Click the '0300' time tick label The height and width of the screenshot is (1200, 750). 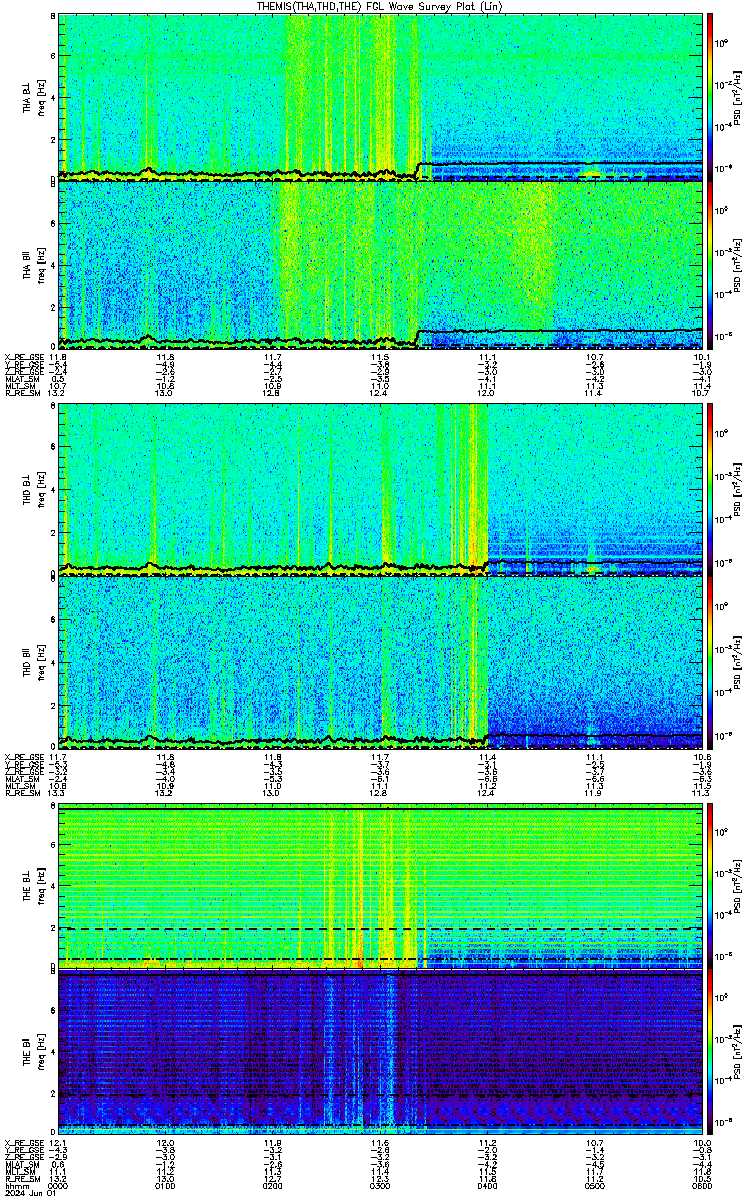(380, 1186)
